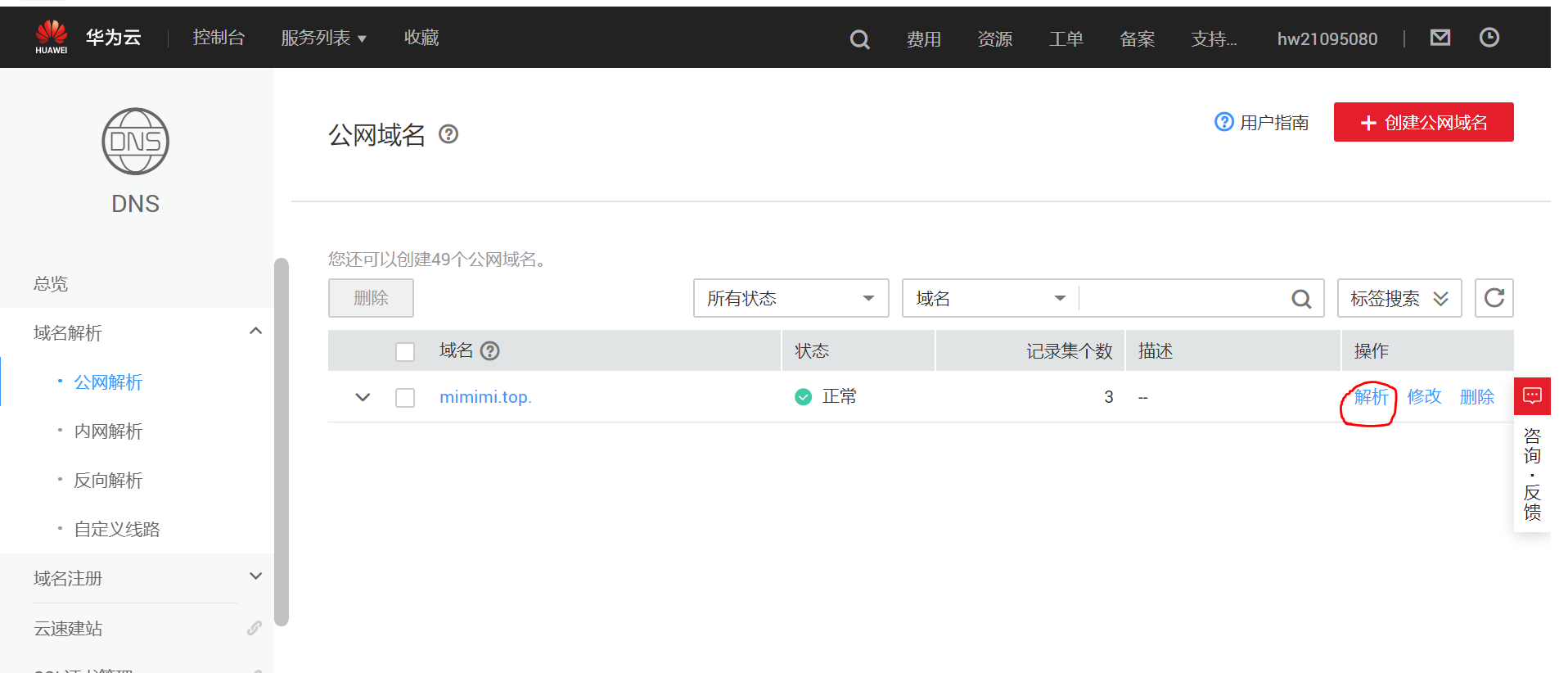Viewport: 1568px width, 673px height.
Task: Open 备案 in the top navigation
Action: 1137,38
